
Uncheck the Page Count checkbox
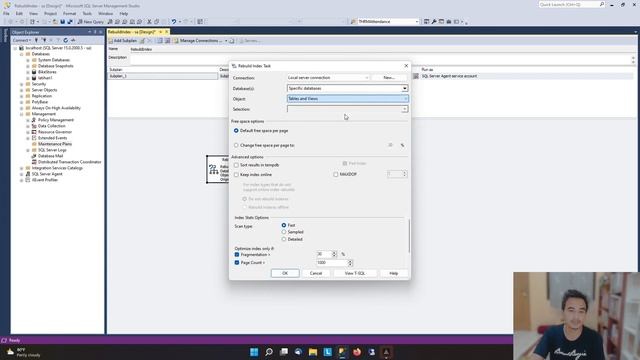pyautogui.click(x=237, y=263)
